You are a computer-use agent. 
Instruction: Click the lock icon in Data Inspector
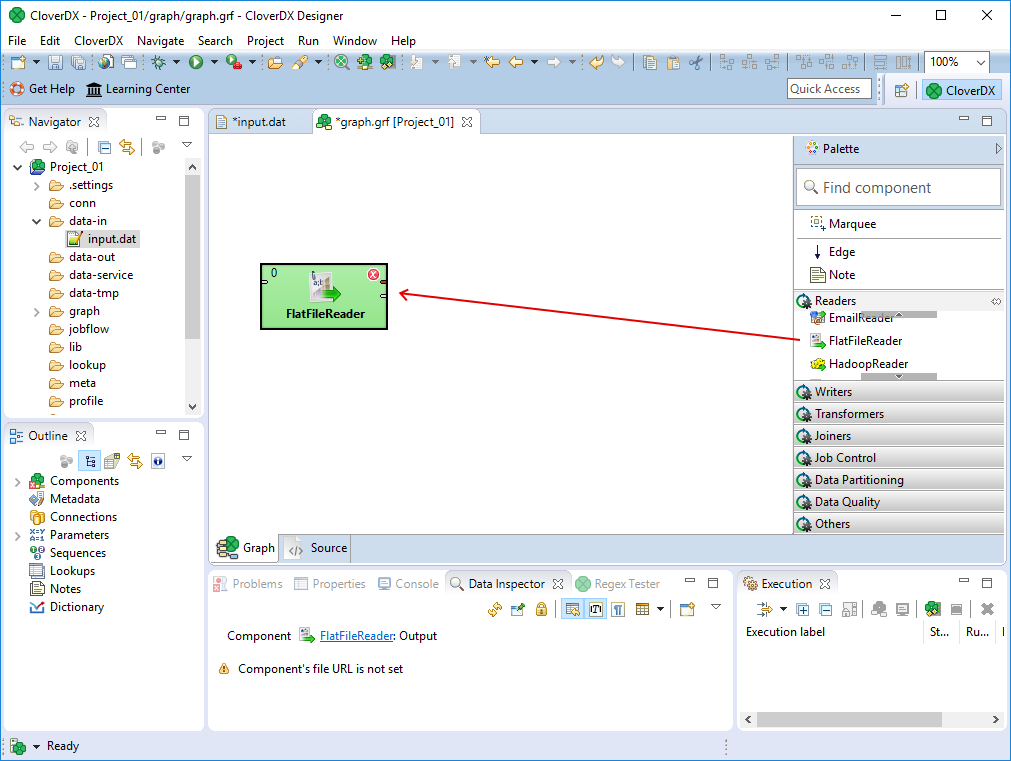[x=541, y=609]
